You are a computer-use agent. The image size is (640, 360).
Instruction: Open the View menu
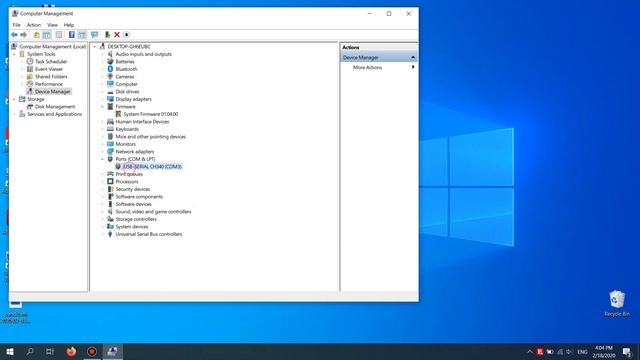(52, 25)
